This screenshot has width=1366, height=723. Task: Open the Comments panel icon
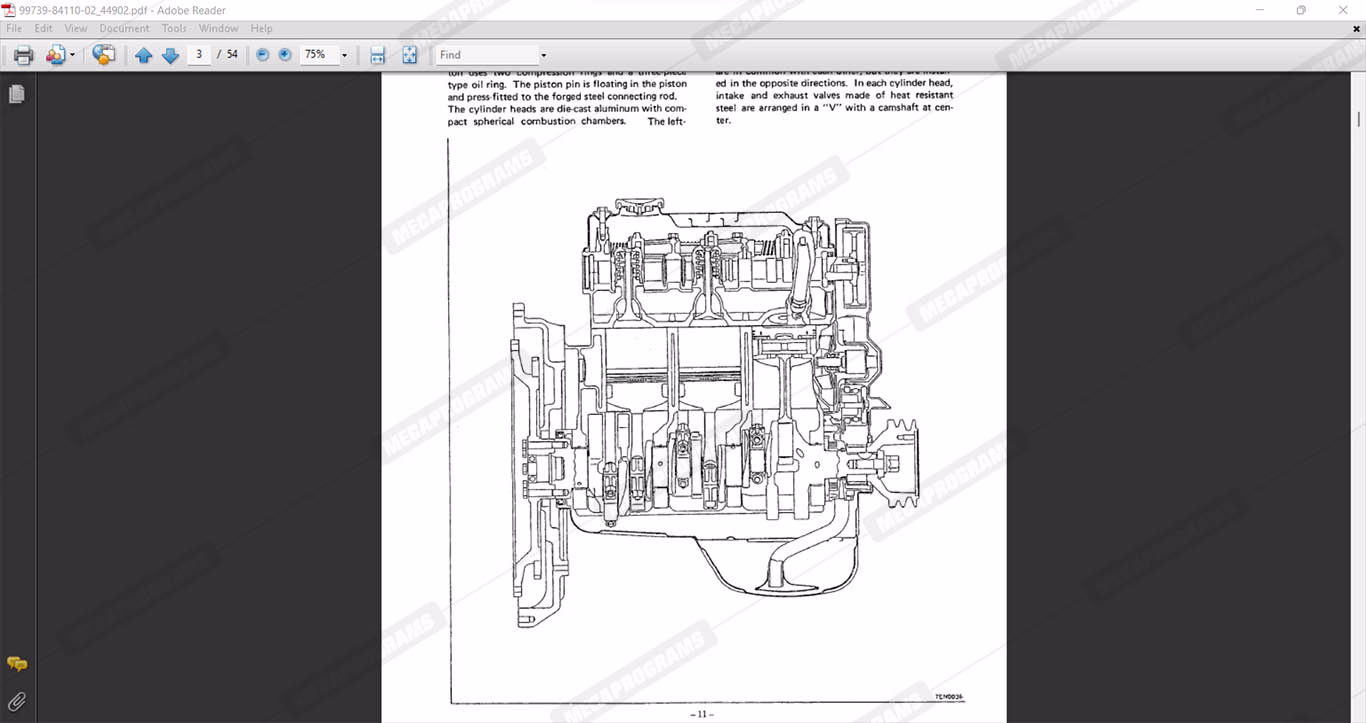point(17,665)
